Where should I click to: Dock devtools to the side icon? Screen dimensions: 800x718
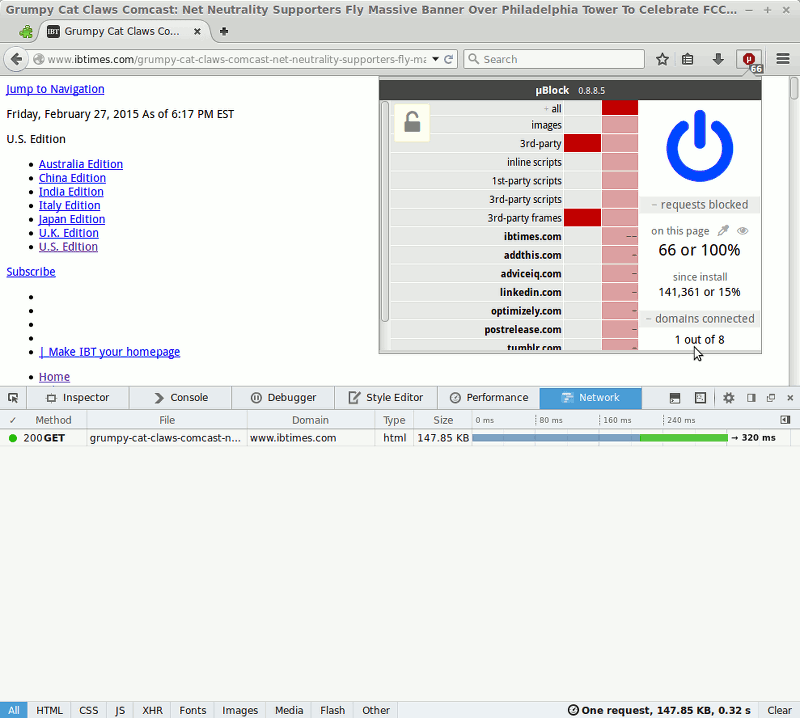click(x=751, y=398)
